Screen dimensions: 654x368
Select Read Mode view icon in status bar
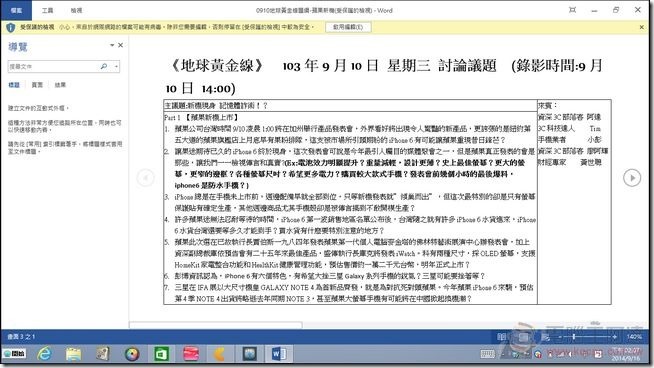point(501,336)
